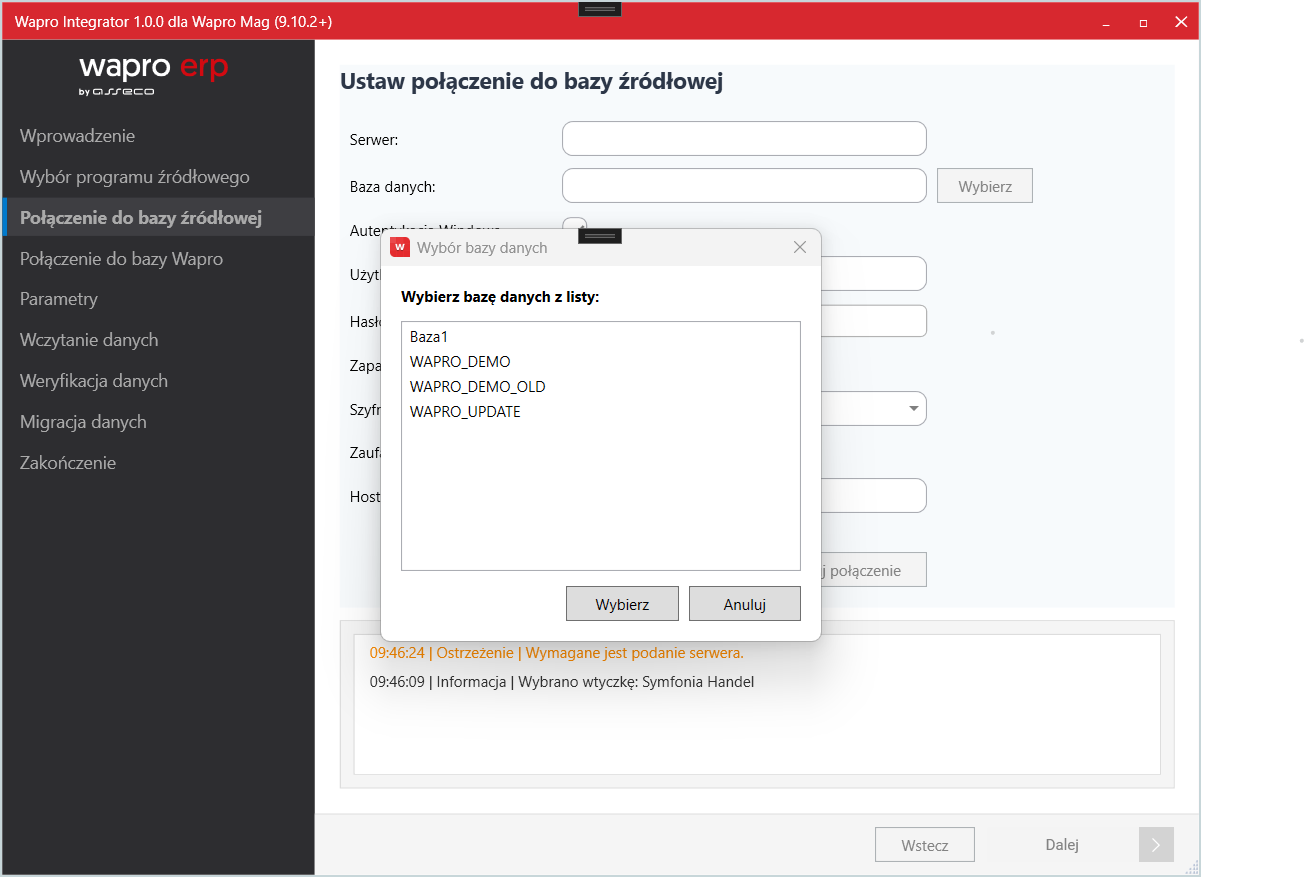Click the wapro erp logo
This screenshot has width=1304, height=877.
pyautogui.click(x=154, y=75)
